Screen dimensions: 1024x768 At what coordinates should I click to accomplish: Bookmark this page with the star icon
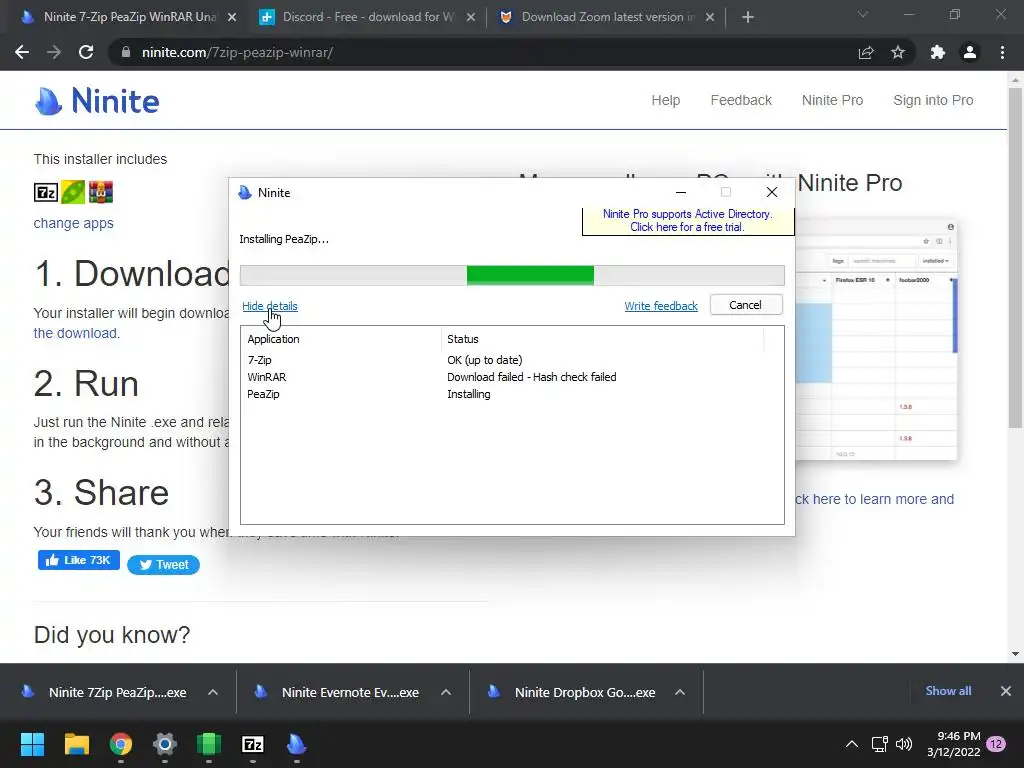[898, 52]
